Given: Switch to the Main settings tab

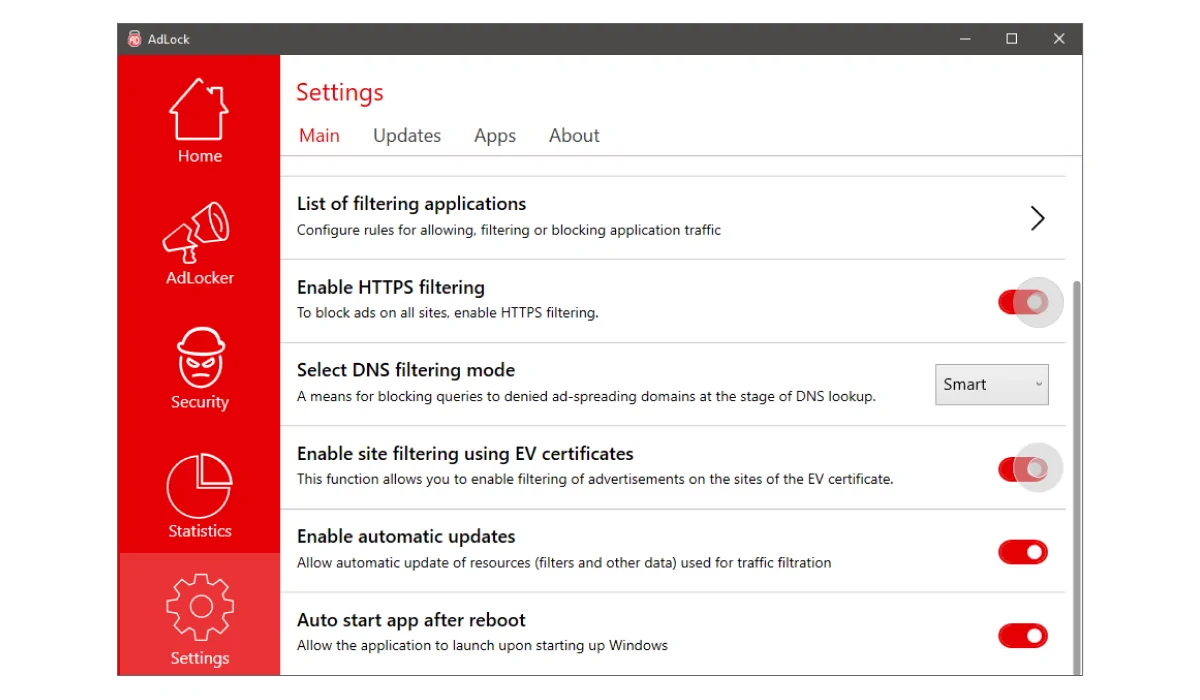Looking at the screenshot, I should pyautogui.click(x=319, y=136).
